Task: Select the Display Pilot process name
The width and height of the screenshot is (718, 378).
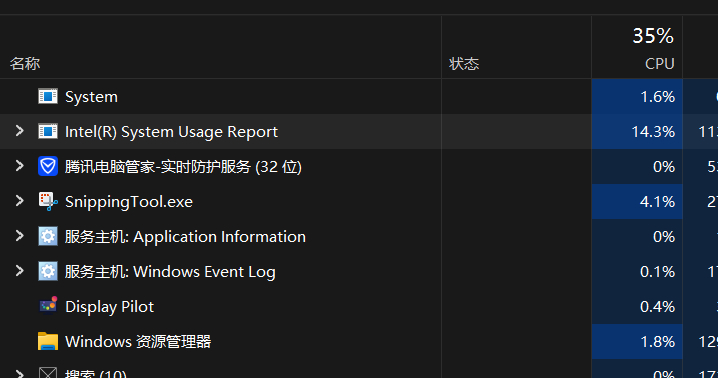Action: 109,307
